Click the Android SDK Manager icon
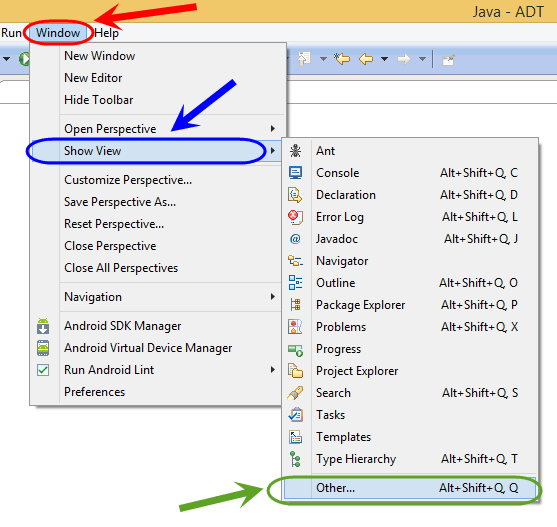 click(43, 326)
